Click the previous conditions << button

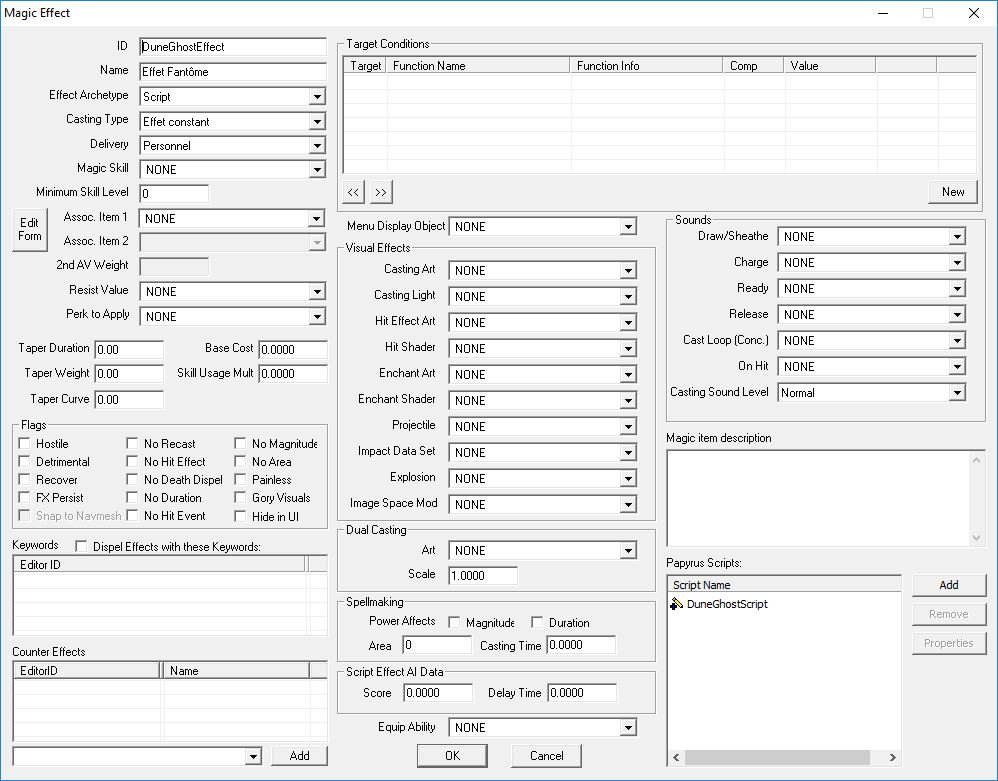coord(354,192)
